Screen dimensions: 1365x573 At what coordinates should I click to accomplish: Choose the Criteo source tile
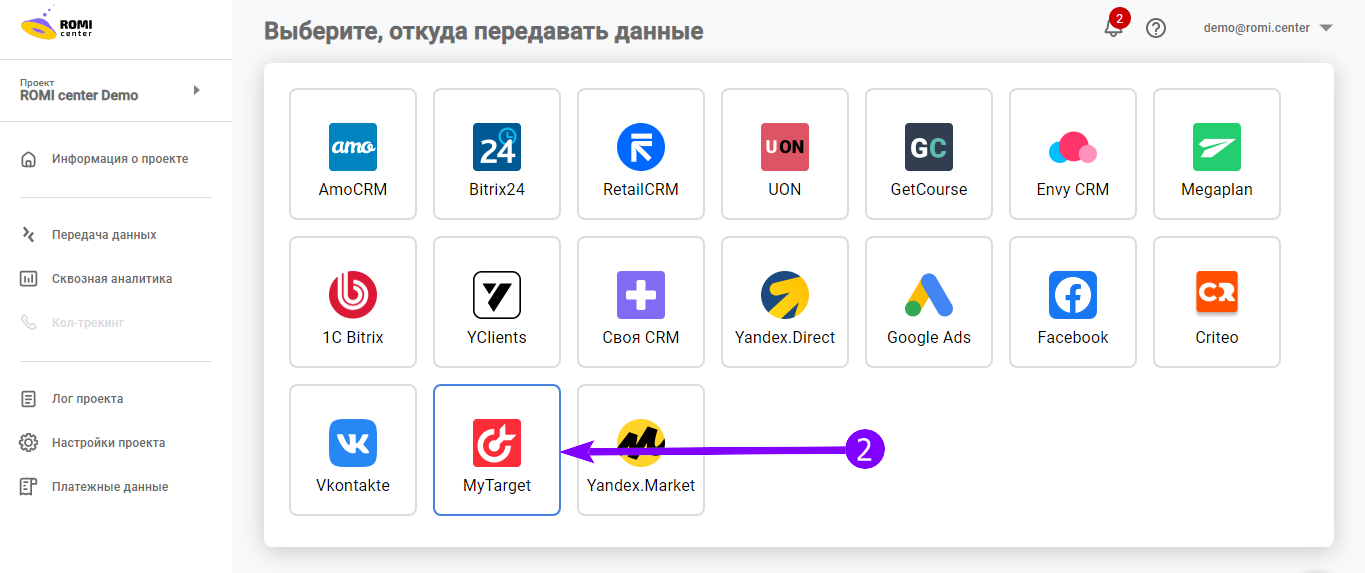click(1217, 302)
